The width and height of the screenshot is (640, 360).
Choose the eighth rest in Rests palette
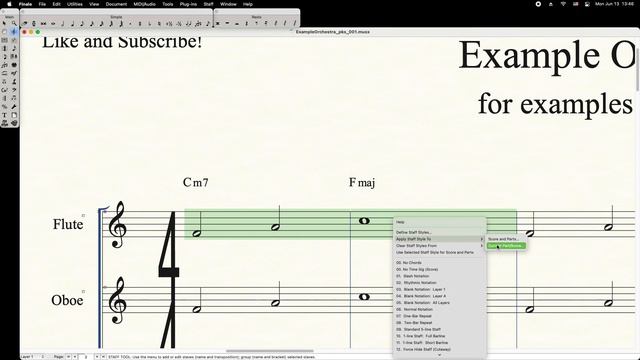[x=256, y=24]
